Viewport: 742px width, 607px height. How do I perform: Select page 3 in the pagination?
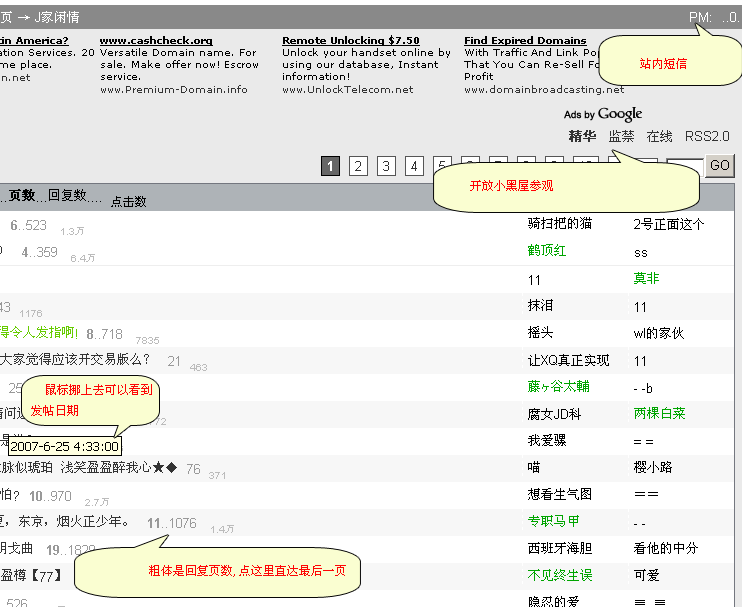[x=386, y=166]
